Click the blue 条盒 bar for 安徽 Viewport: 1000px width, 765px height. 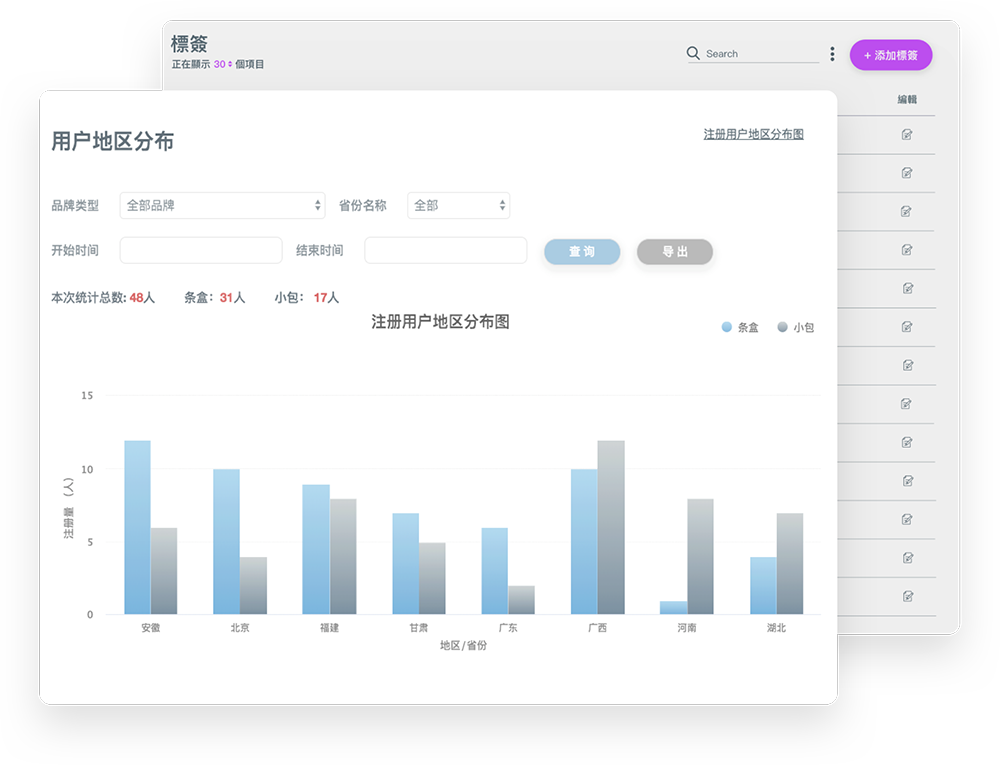(137, 527)
